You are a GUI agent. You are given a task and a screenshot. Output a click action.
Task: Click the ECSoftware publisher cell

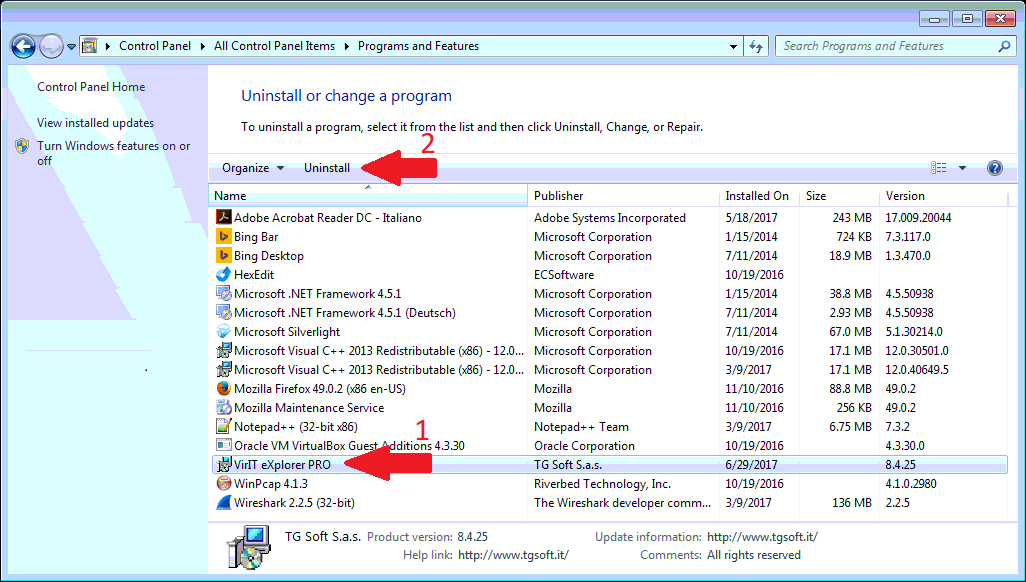(x=564, y=274)
